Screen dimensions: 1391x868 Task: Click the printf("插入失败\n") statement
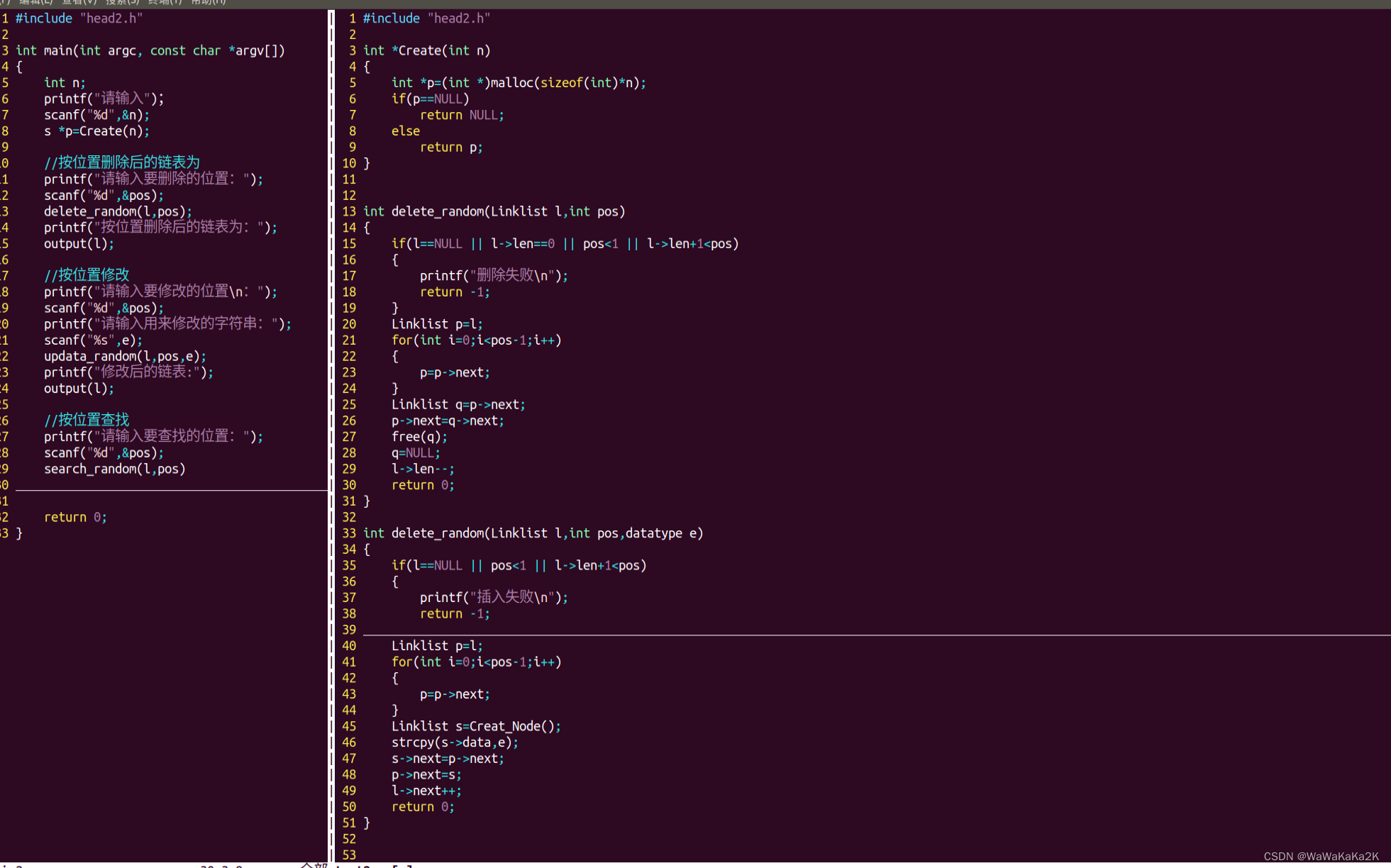[493, 598]
